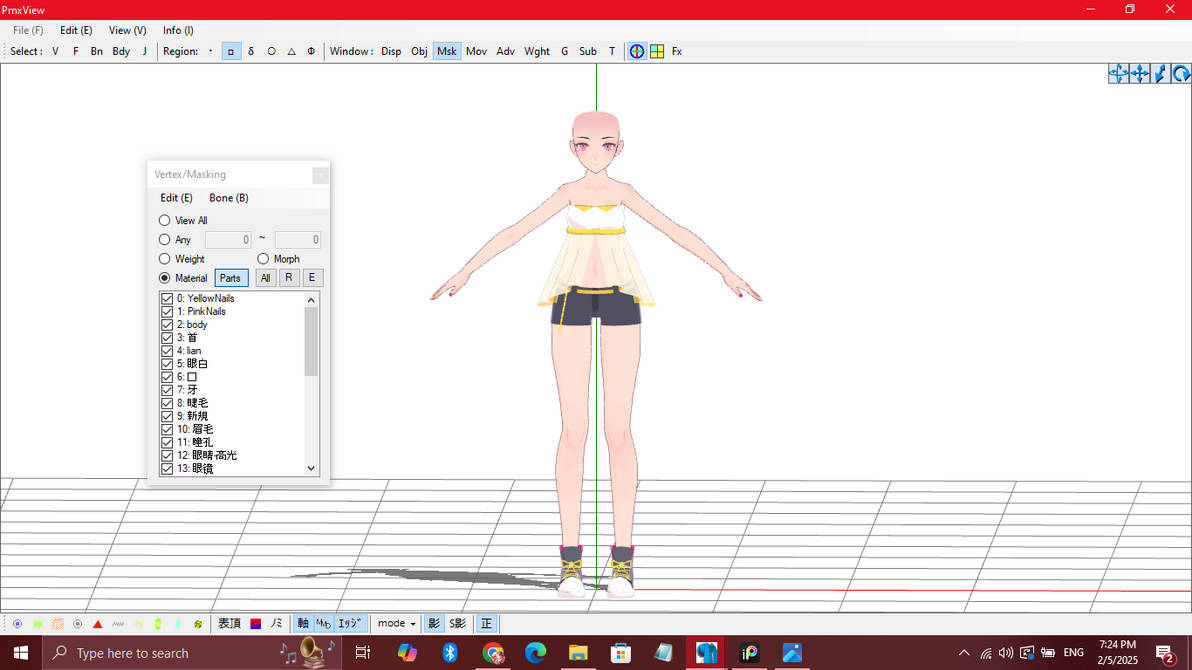
Task: Uncheck the 0: YellowNails material
Action: coord(167,299)
